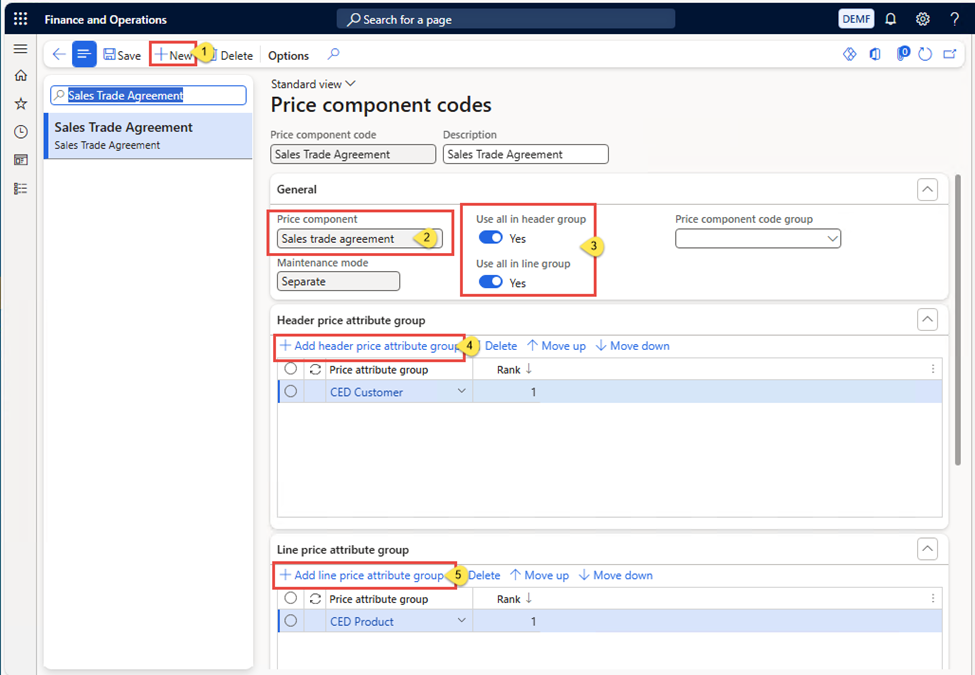Open Recent clock in the sidebar
The image size is (975, 675).
tap(21, 132)
